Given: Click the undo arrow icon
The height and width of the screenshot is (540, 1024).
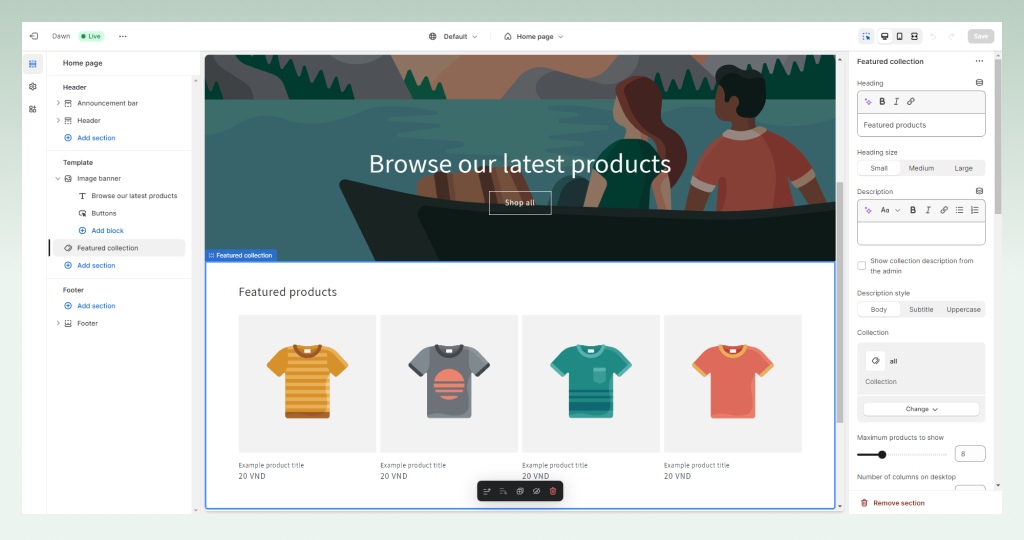Looking at the screenshot, I should (x=933, y=37).
